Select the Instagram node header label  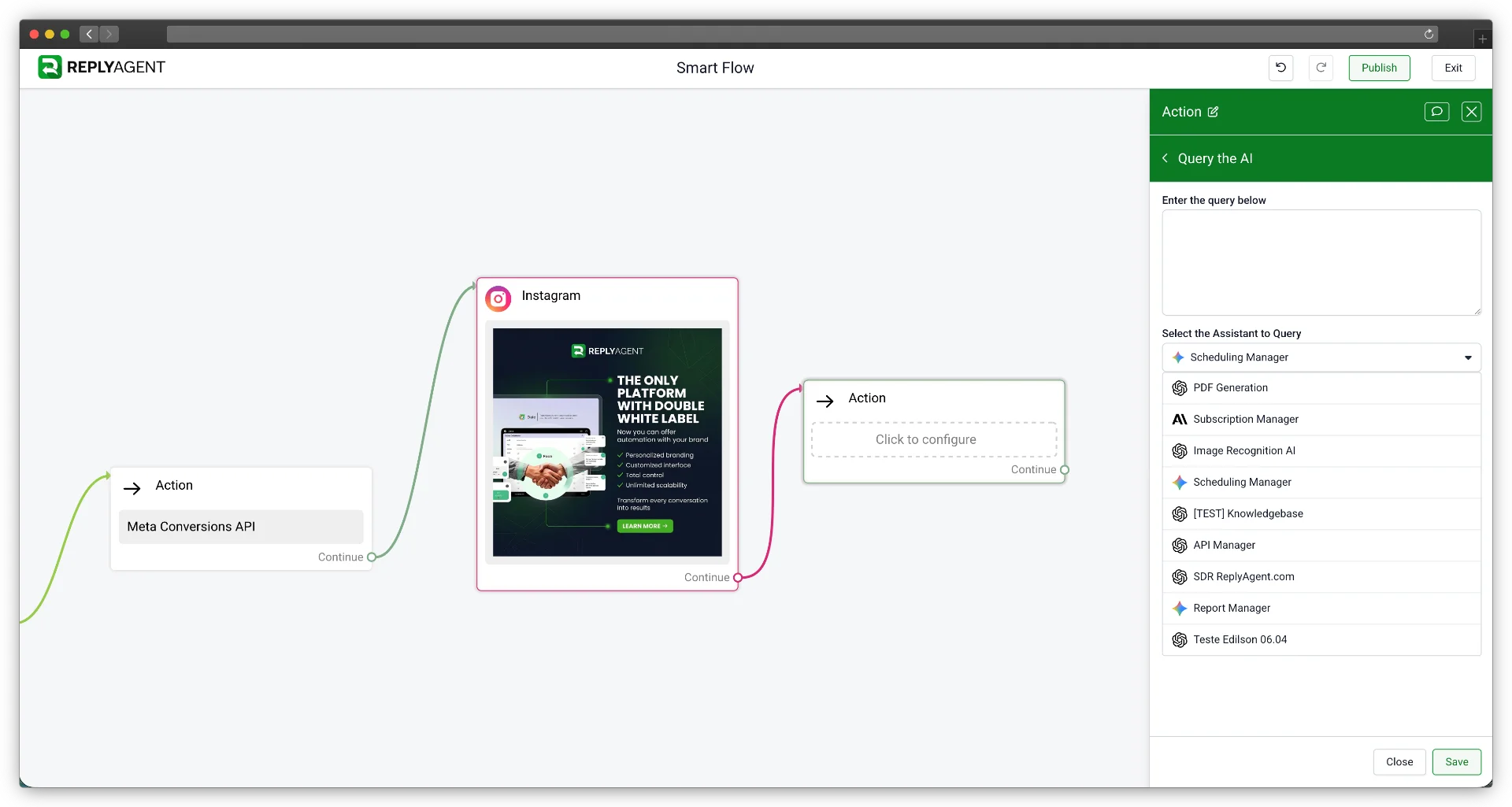[x=551, y=296]
